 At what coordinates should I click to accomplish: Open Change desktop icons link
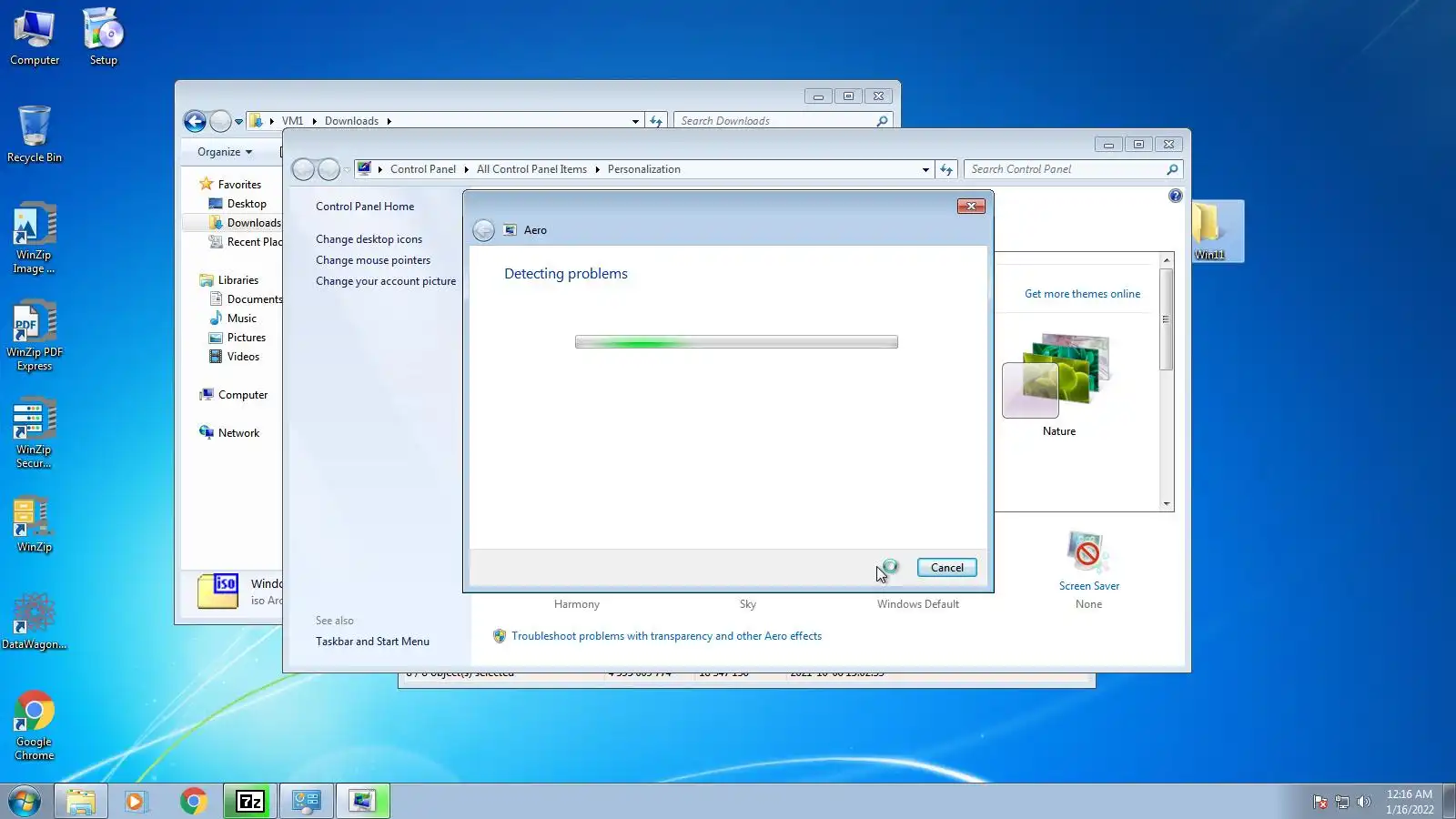point(369,239)
